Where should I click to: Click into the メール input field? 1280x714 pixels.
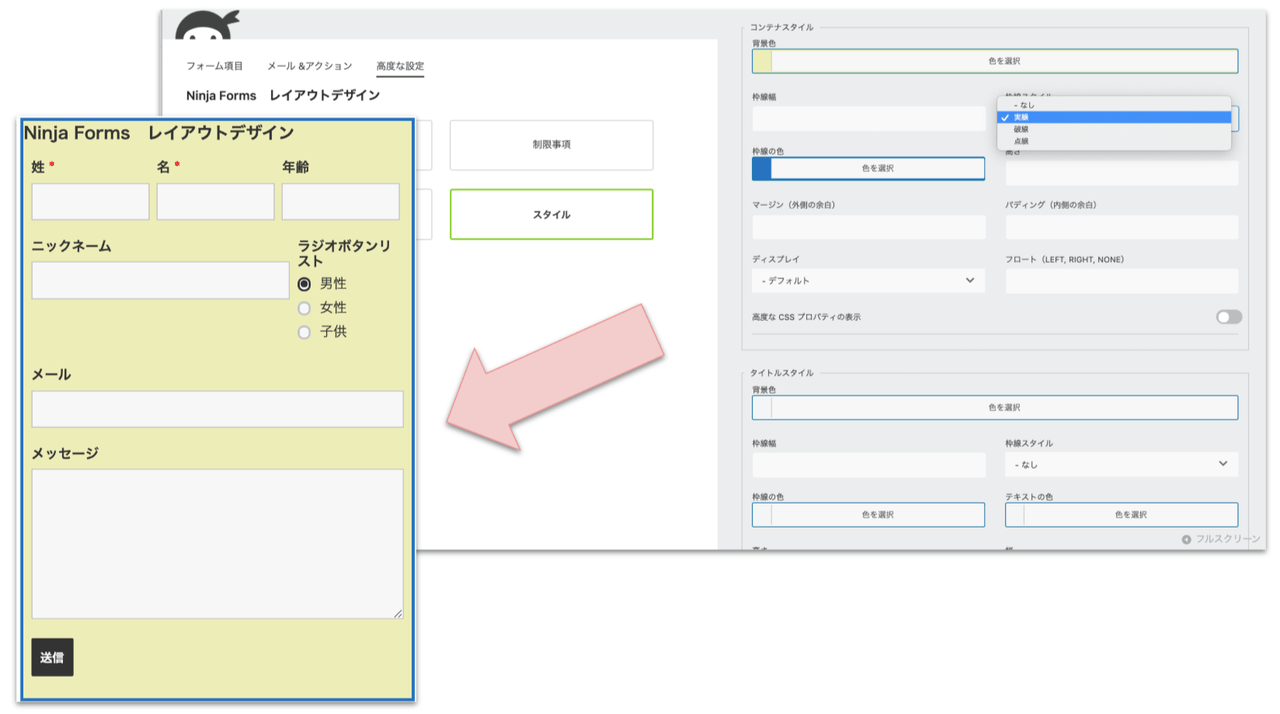pos(217,409)
